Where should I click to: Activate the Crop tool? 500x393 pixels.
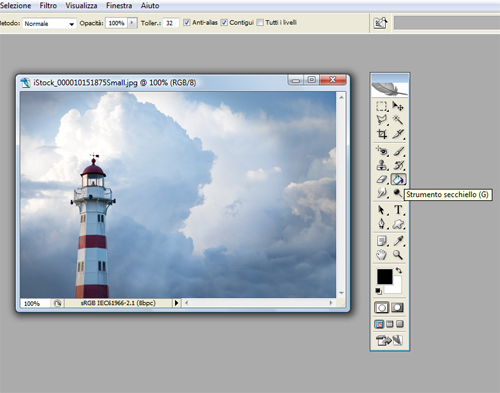tap(382, 134)
